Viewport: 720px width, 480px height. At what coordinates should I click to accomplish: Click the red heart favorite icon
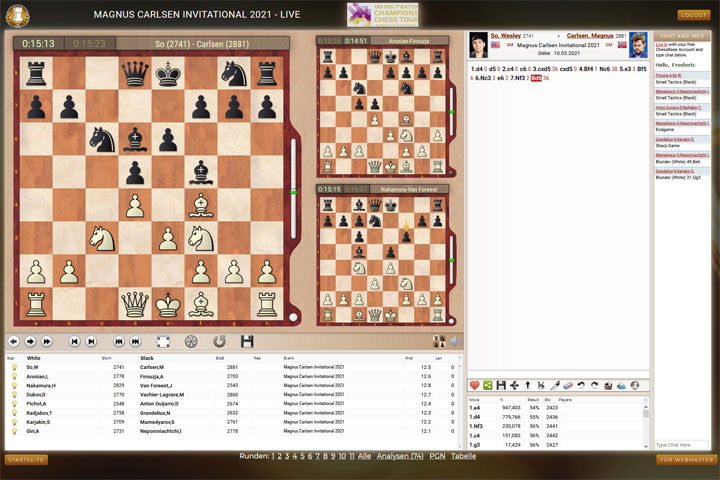point(474,385)
